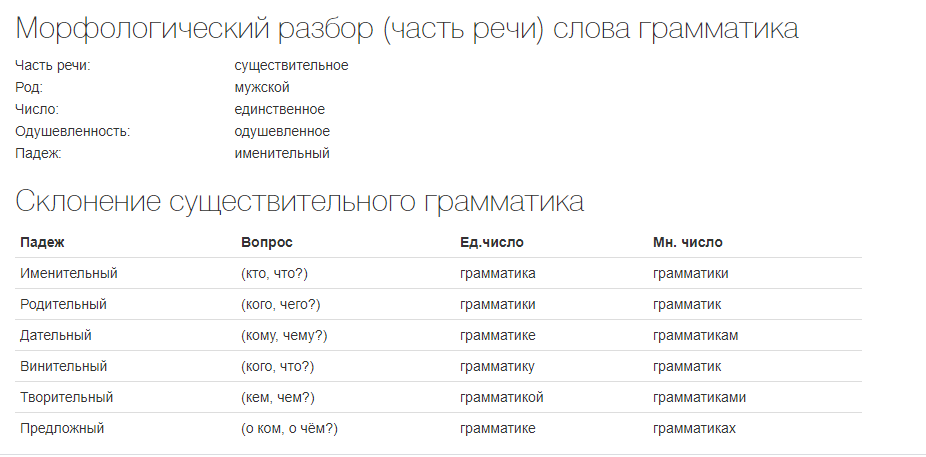Click the Вопрос column header

coord(266,242)
